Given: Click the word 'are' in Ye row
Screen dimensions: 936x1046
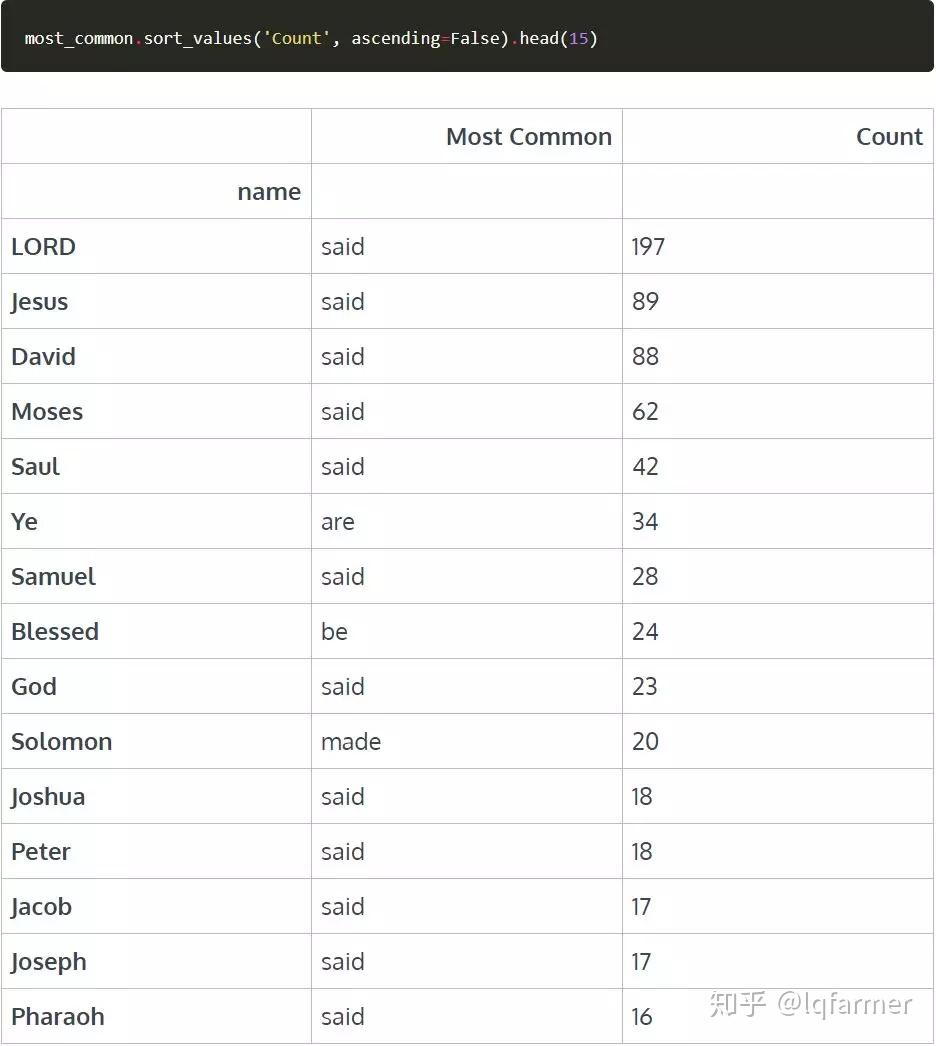Looking at the screenshot, I should 338,522.
